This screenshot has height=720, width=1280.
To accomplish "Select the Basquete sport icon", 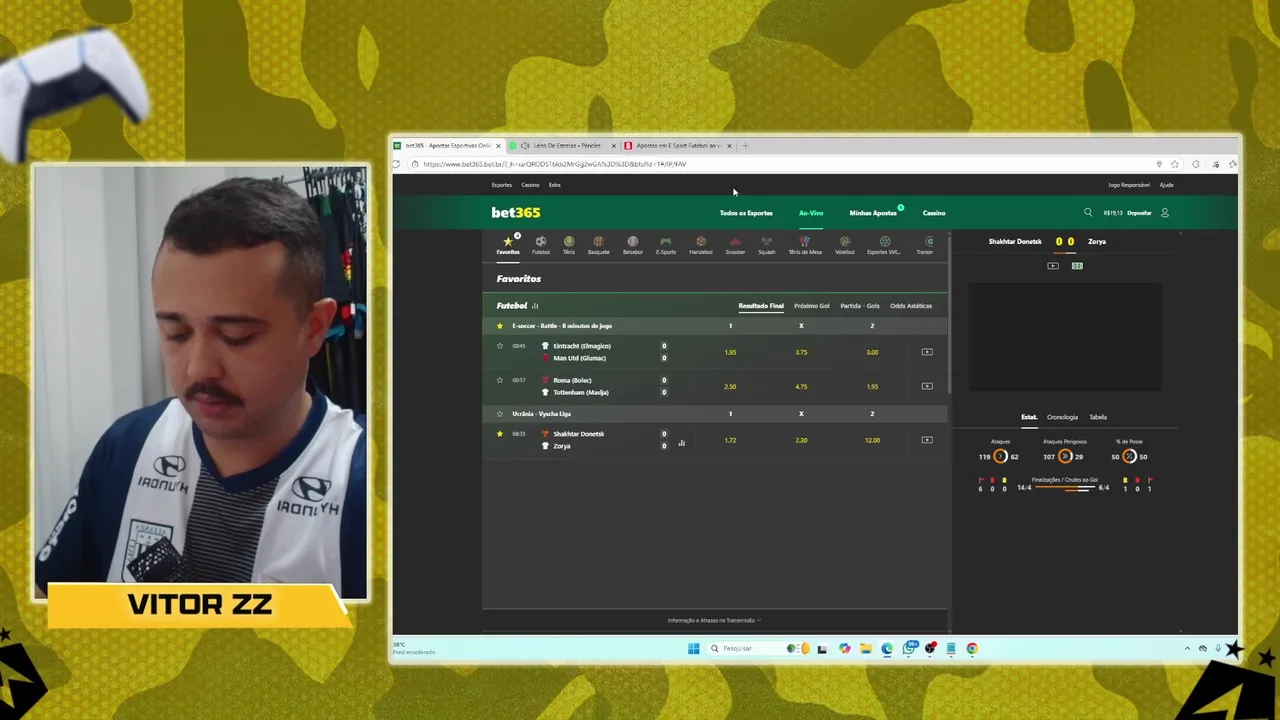I will (598, 245).
